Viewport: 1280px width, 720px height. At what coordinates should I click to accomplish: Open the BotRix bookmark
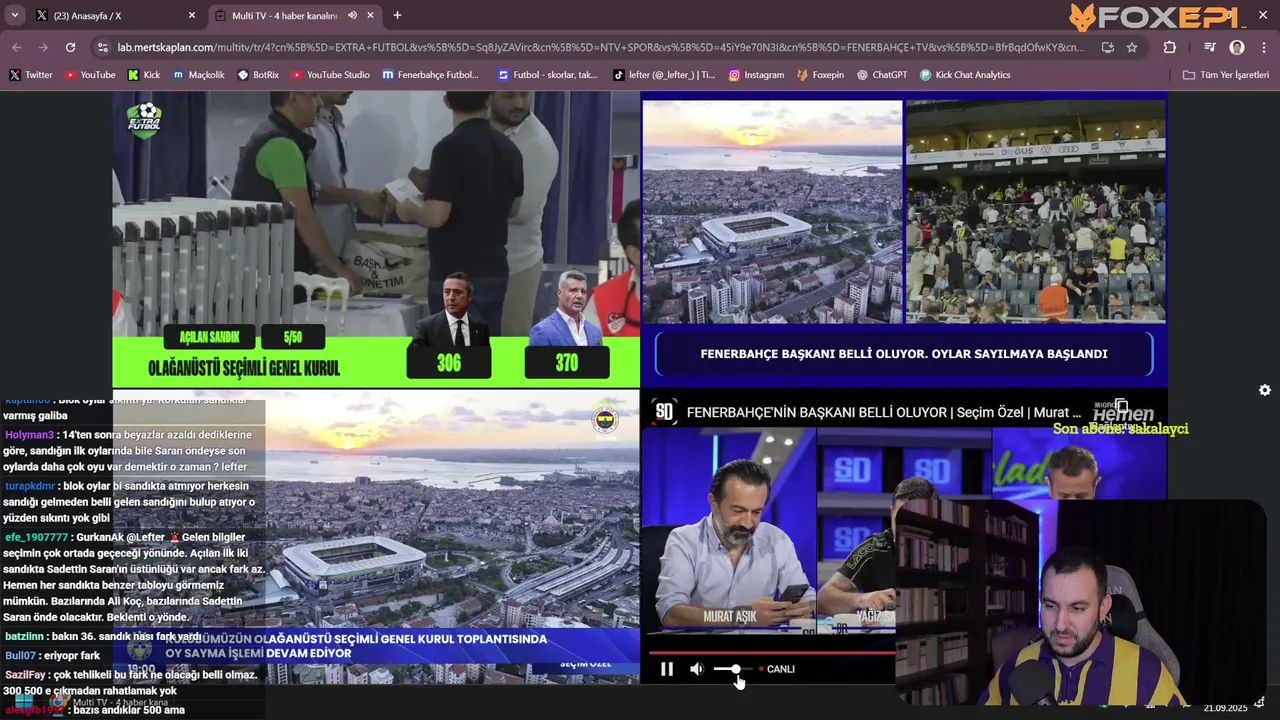coord(258,75)
